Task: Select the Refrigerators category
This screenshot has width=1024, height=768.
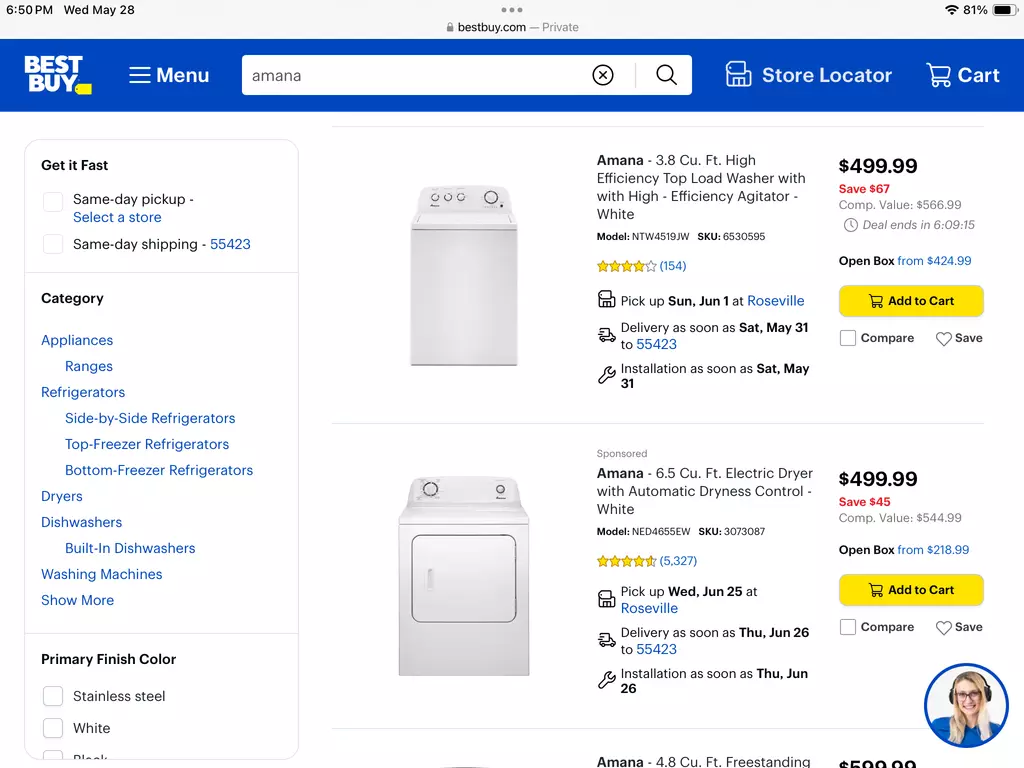Action: click(x=83, y=392)
